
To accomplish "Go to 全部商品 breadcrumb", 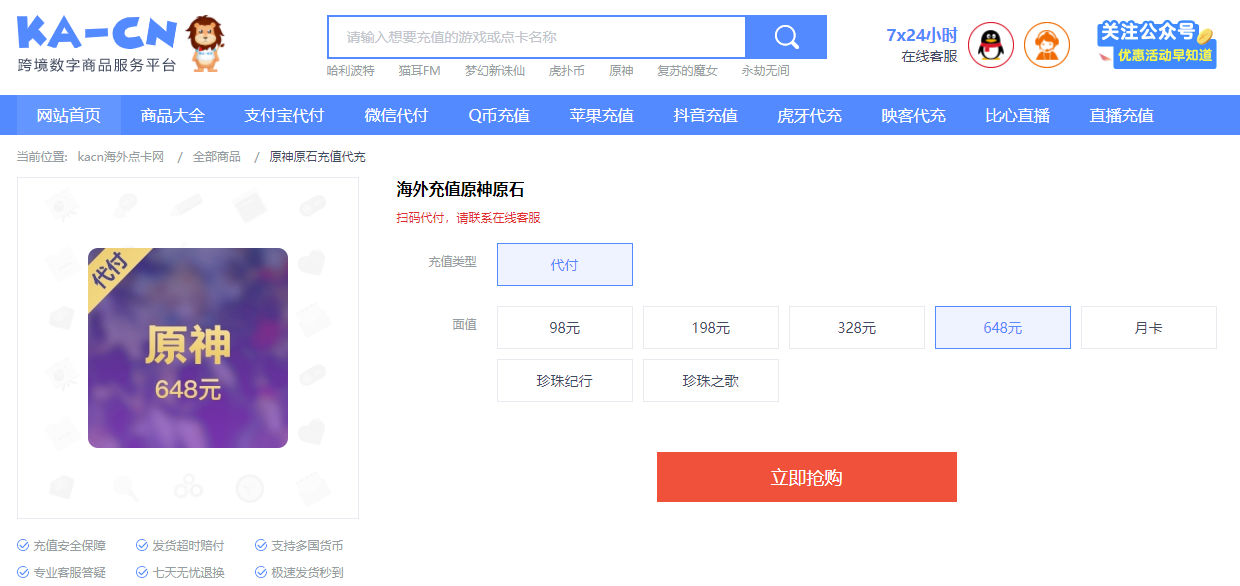I will [217, 157].
